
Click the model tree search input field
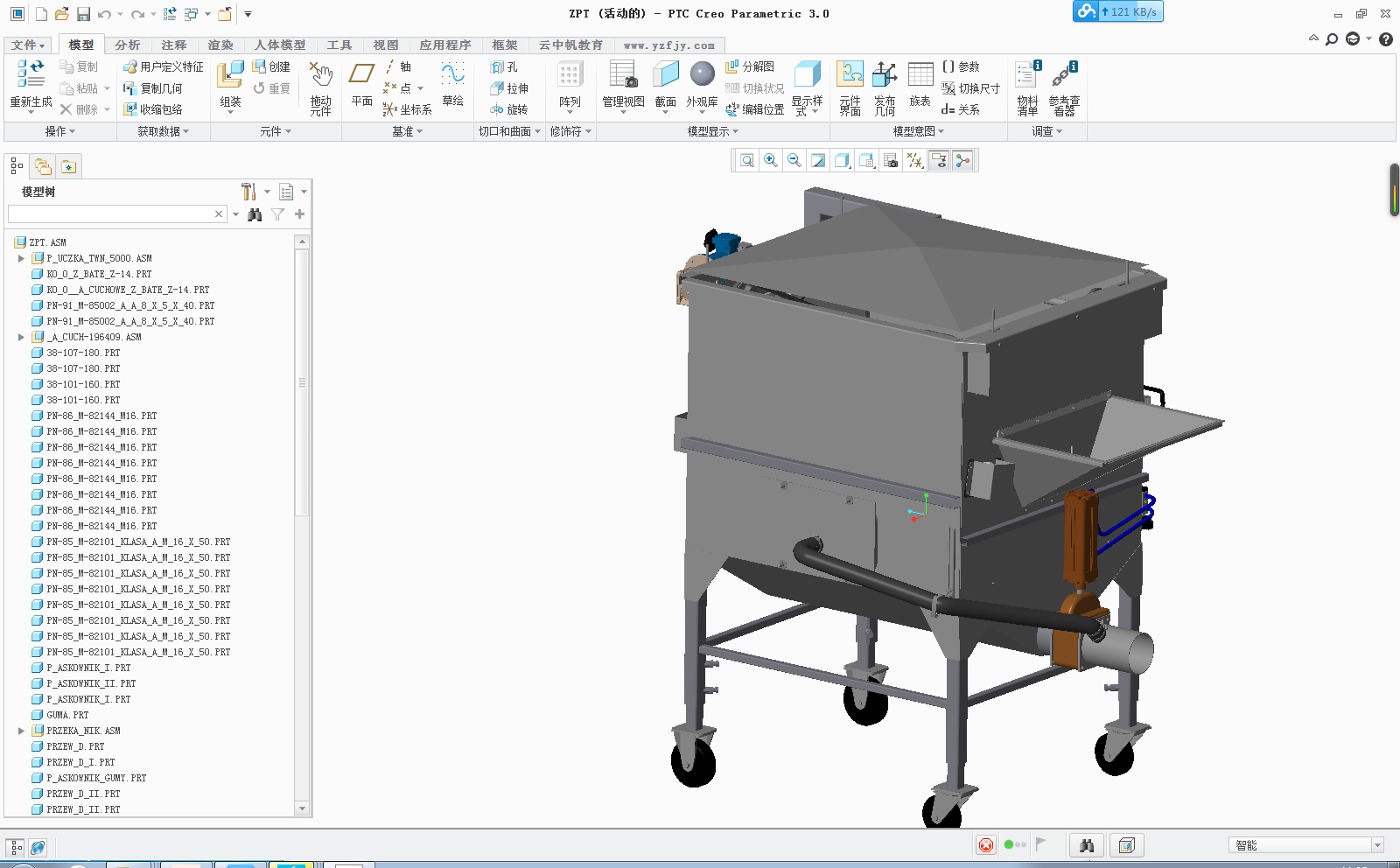[110, 214]
